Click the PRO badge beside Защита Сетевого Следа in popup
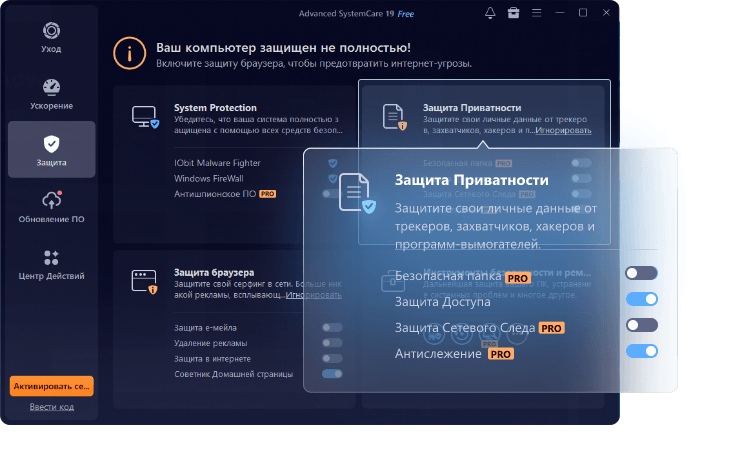Viewport: 729px width, 458px height. coord(551,328)
